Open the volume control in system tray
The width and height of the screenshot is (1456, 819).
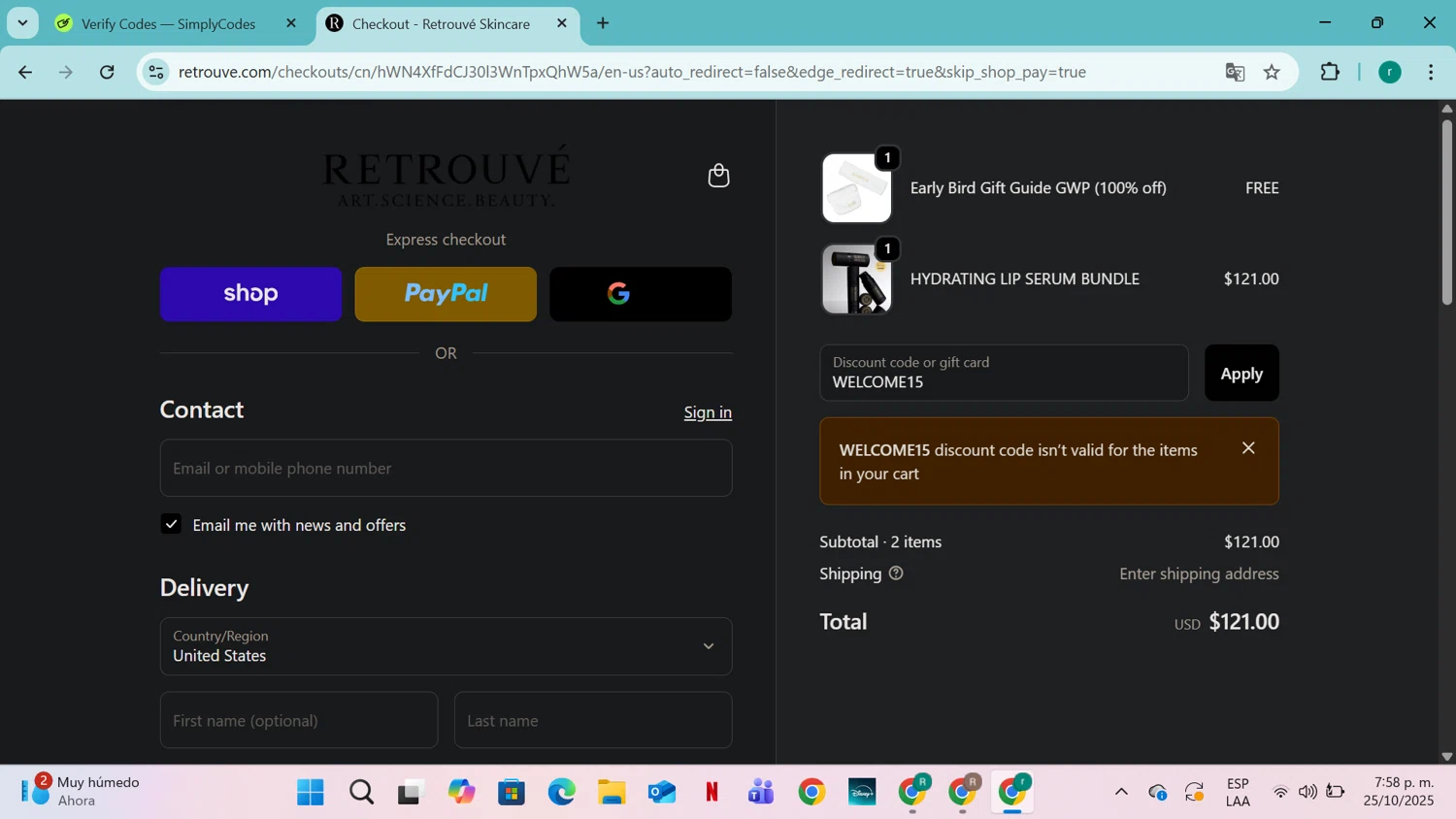1307,792
